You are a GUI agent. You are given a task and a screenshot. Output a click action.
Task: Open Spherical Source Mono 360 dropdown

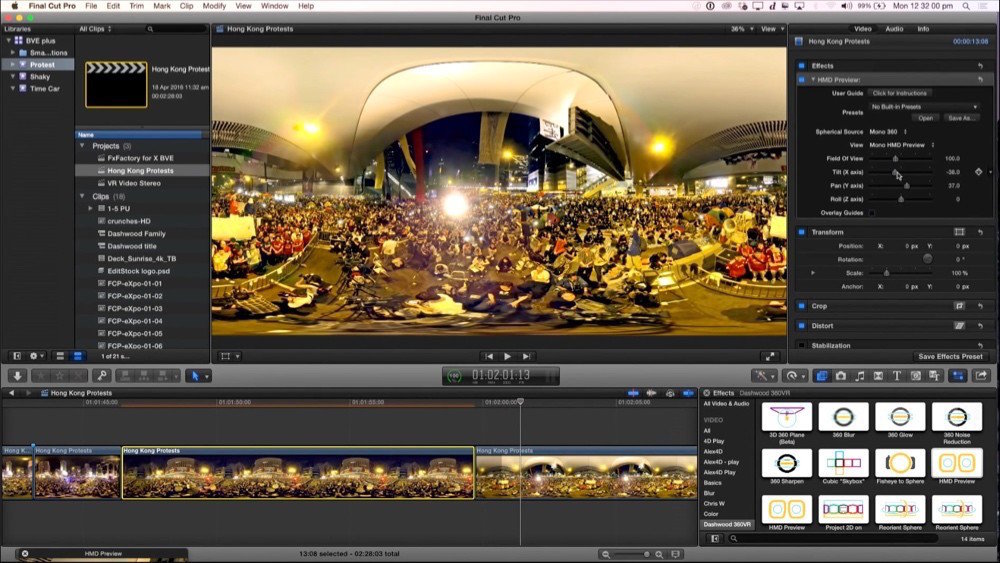(x=888, y=132)
